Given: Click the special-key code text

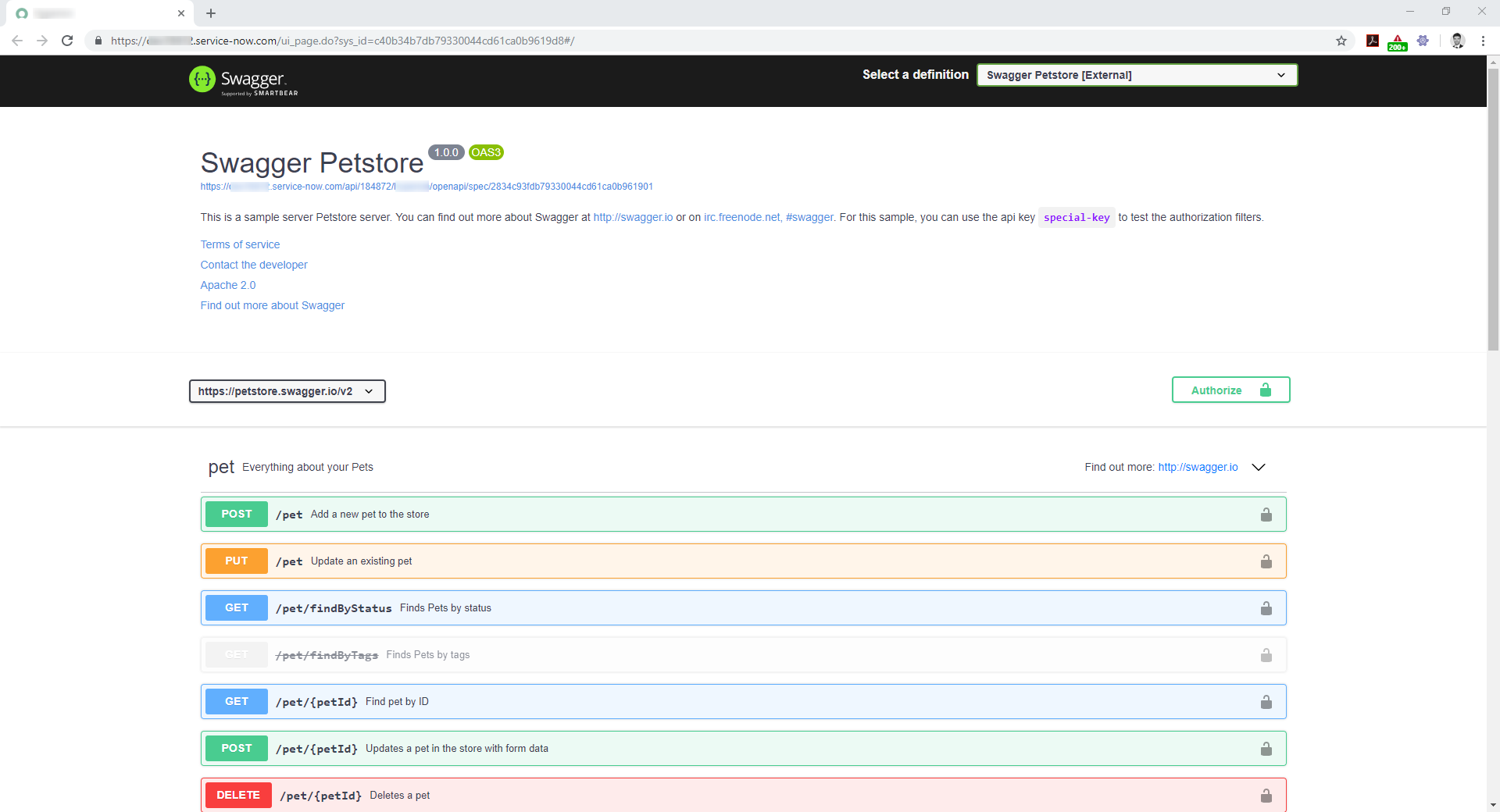Looking at the screenshot, I should pyautogui.click(x=1077, y=218).
